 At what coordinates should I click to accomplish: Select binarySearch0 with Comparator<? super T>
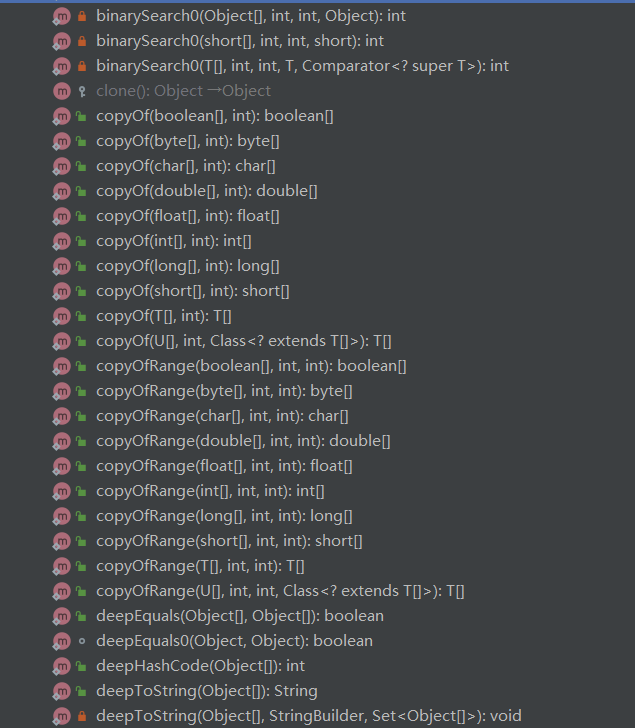tap(302, 66)
